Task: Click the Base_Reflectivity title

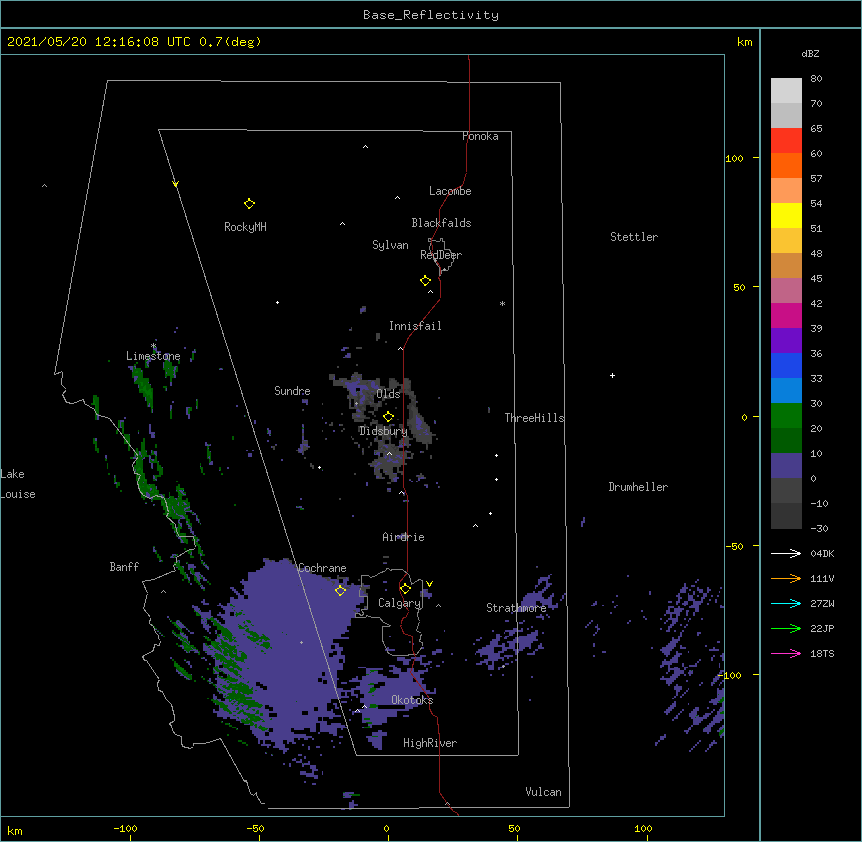Action: (x=431, y=15)
